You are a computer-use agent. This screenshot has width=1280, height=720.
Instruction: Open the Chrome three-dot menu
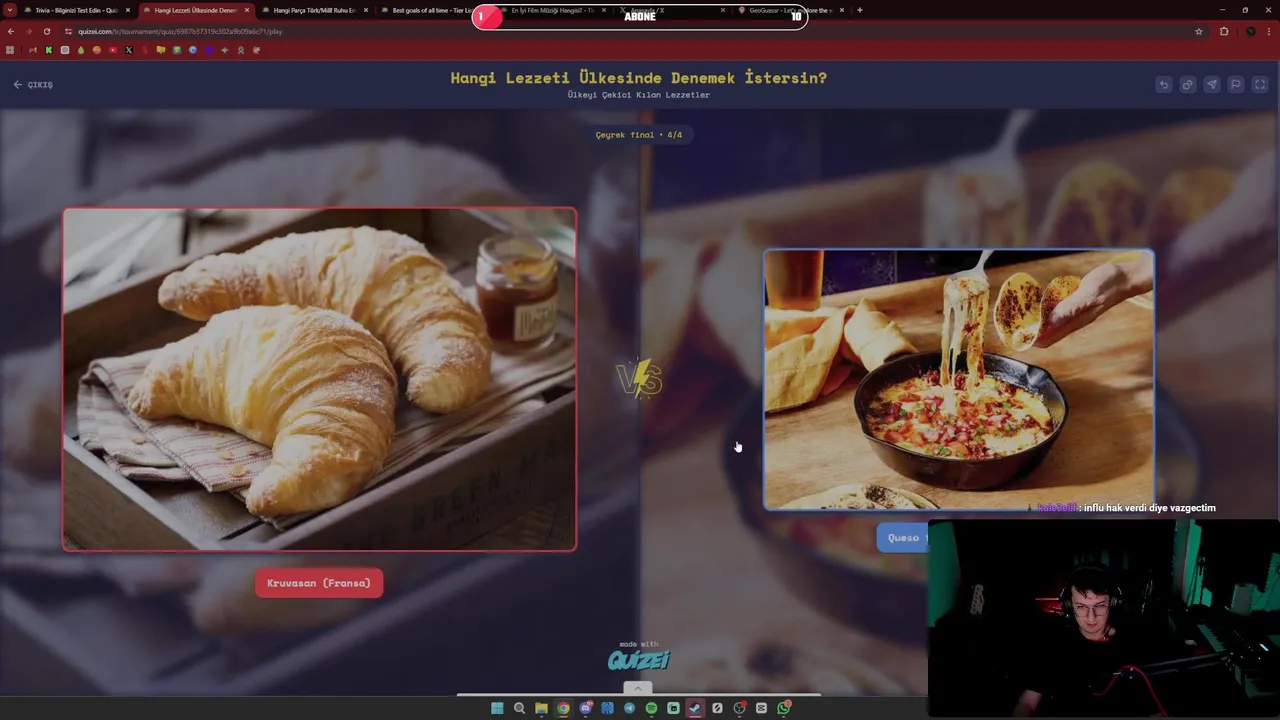click(1270, 31)
